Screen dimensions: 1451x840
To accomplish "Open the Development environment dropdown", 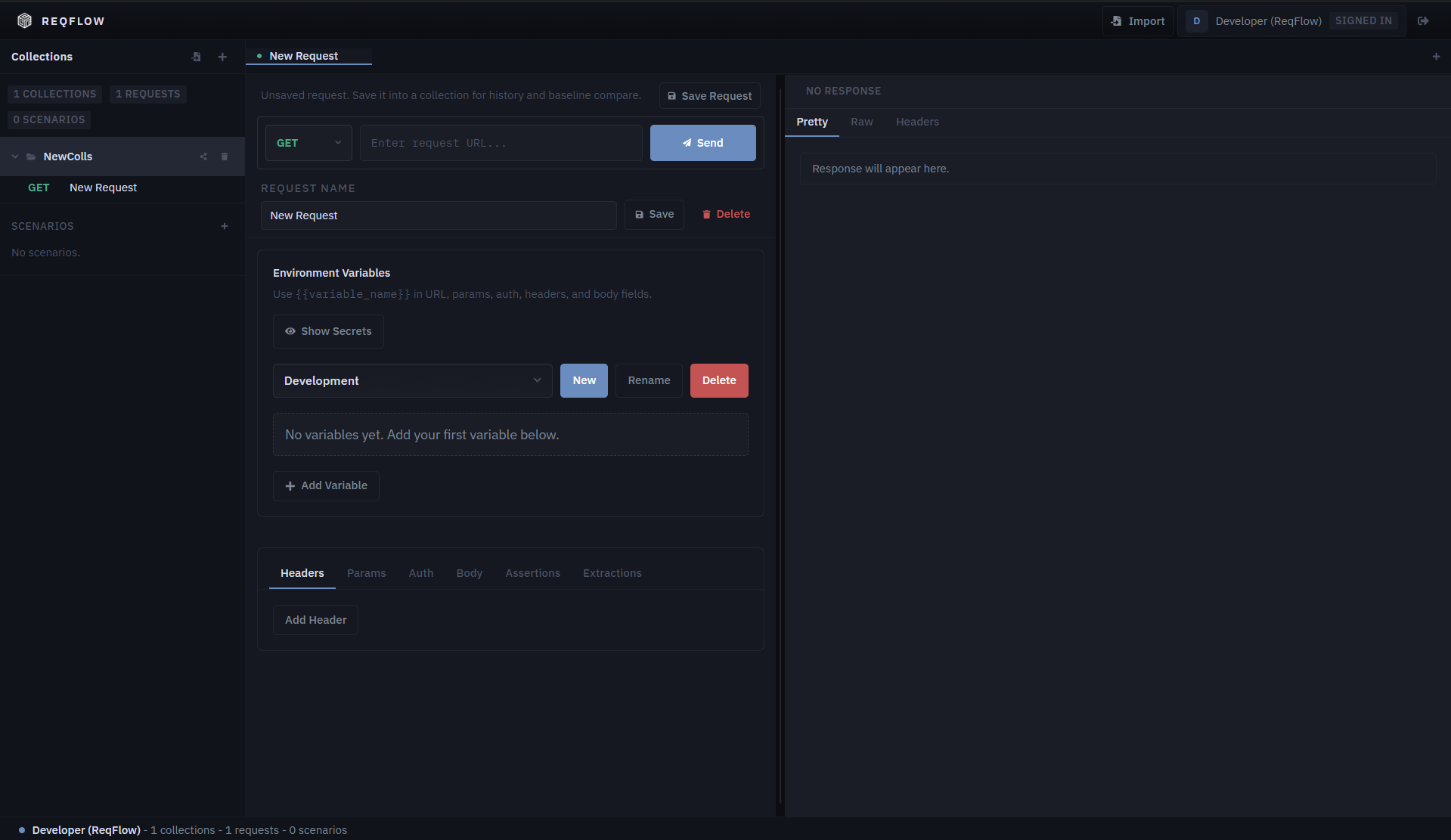I will pyautogui.click(x=412, y=380).
